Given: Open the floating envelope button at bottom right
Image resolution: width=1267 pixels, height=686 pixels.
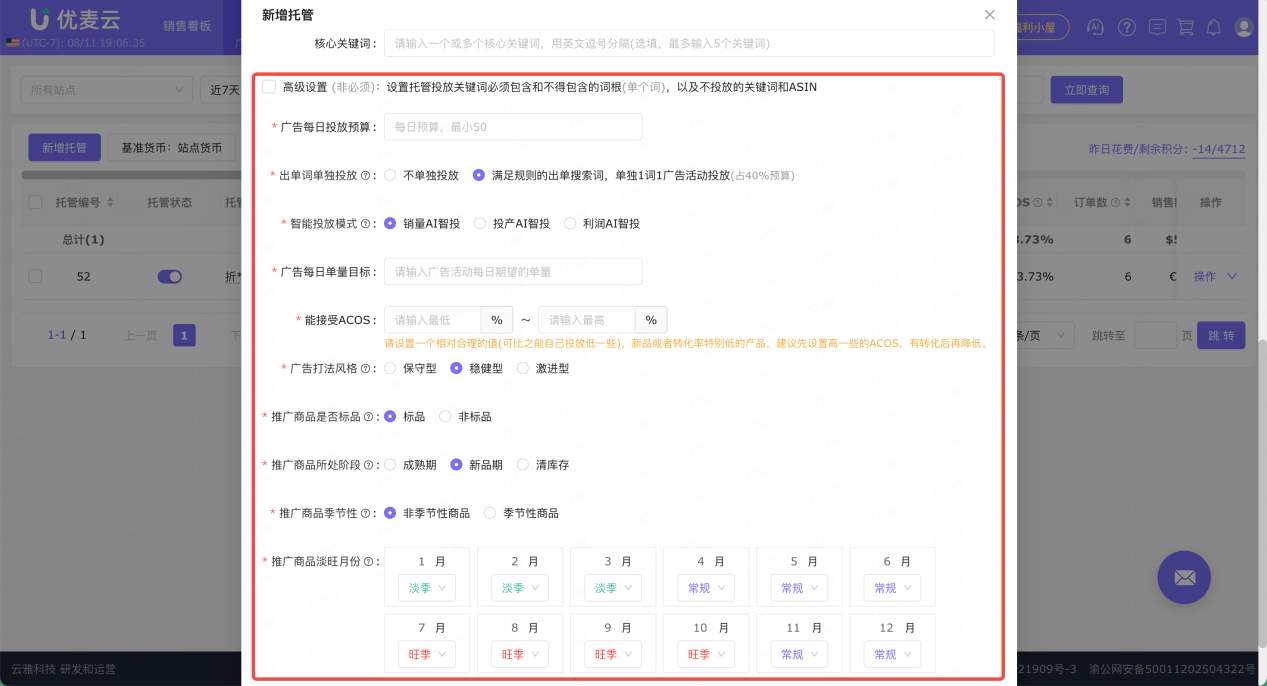Looking at the screenshot, I should pos(1184,577).
